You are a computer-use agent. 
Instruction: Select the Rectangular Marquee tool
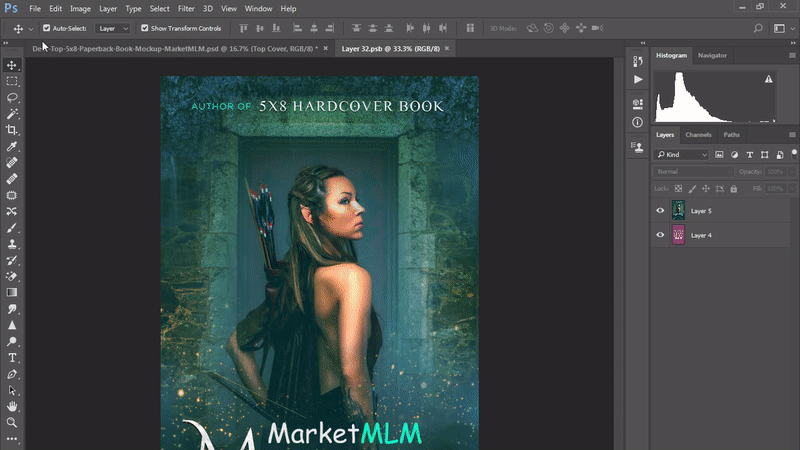(x=12, y=81)
